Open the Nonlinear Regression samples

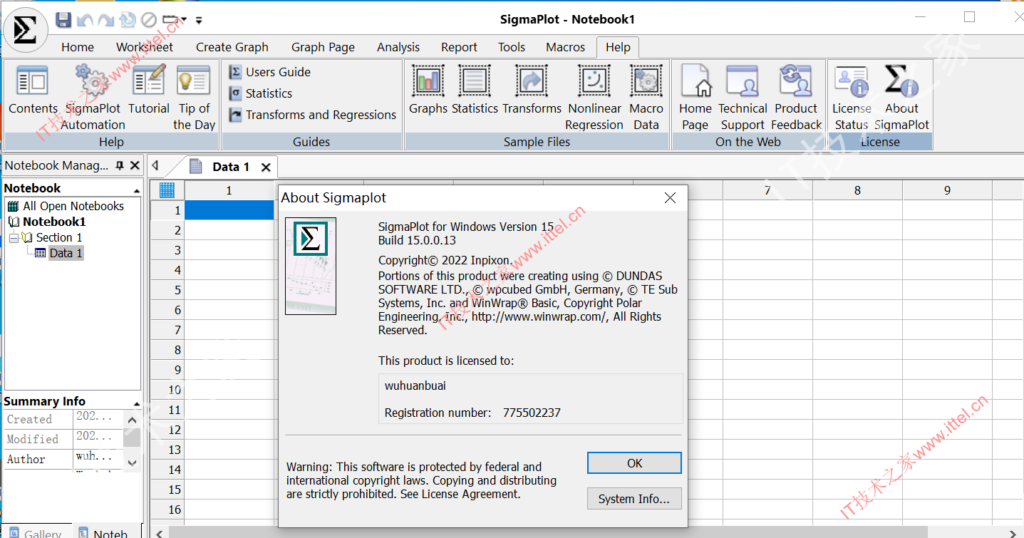point(594,91)
